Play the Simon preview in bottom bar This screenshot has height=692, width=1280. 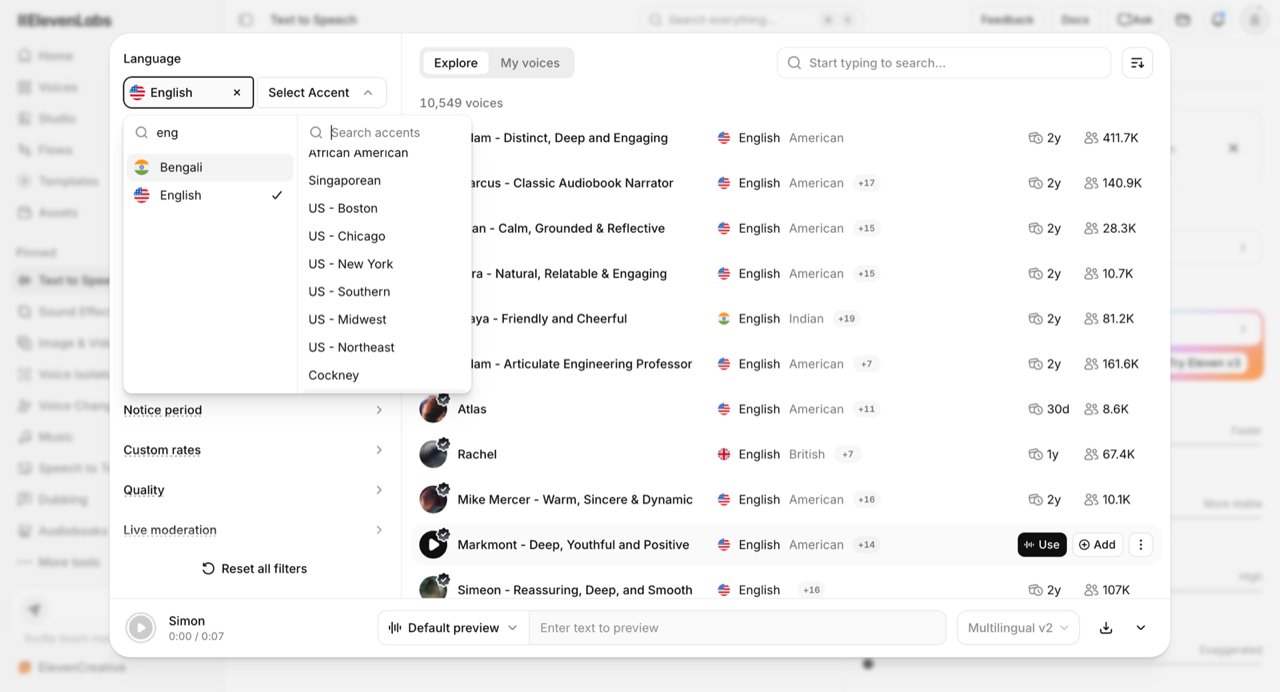[x=141, y=628]
